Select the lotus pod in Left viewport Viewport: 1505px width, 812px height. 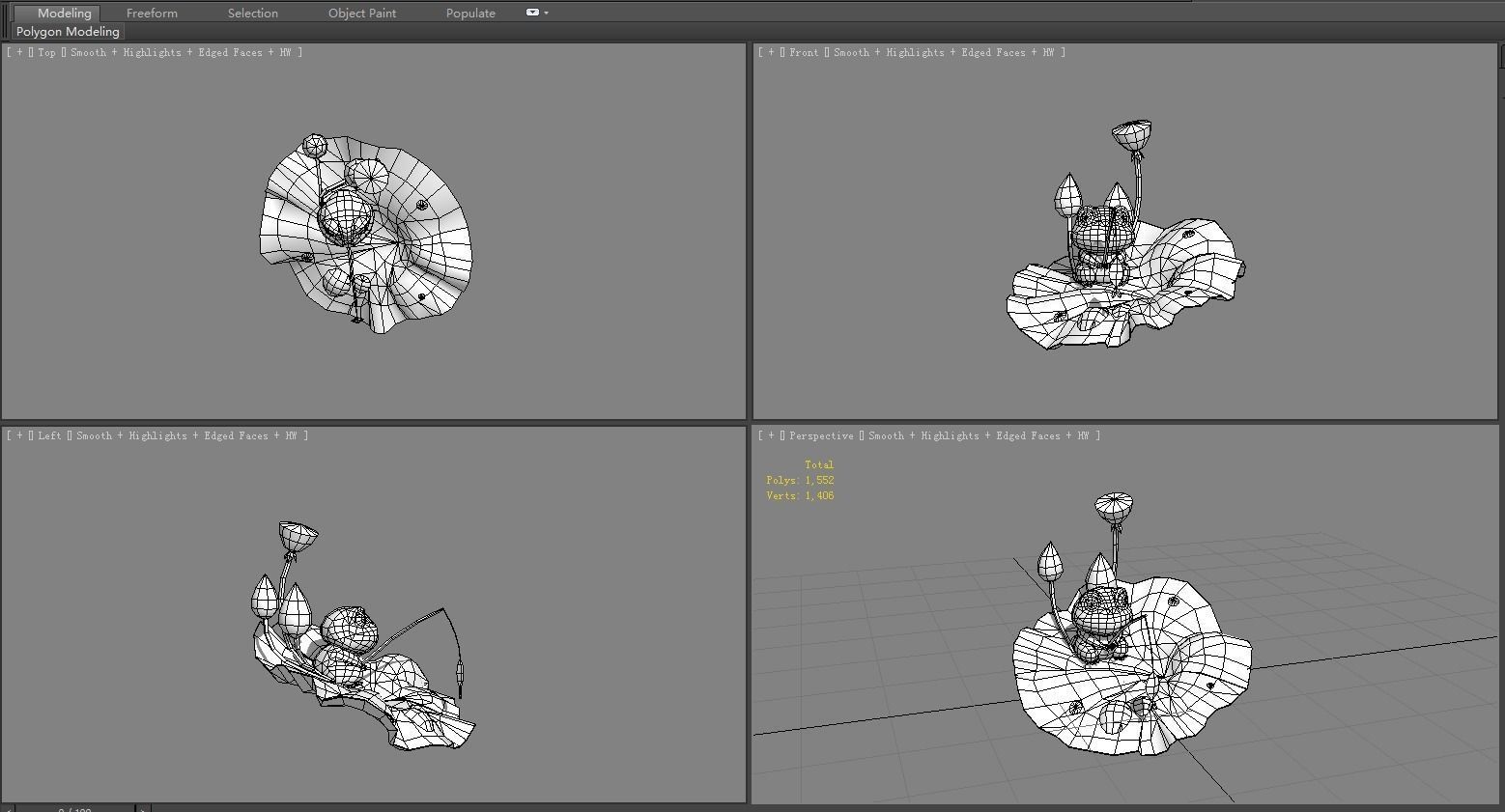point(298,536)
